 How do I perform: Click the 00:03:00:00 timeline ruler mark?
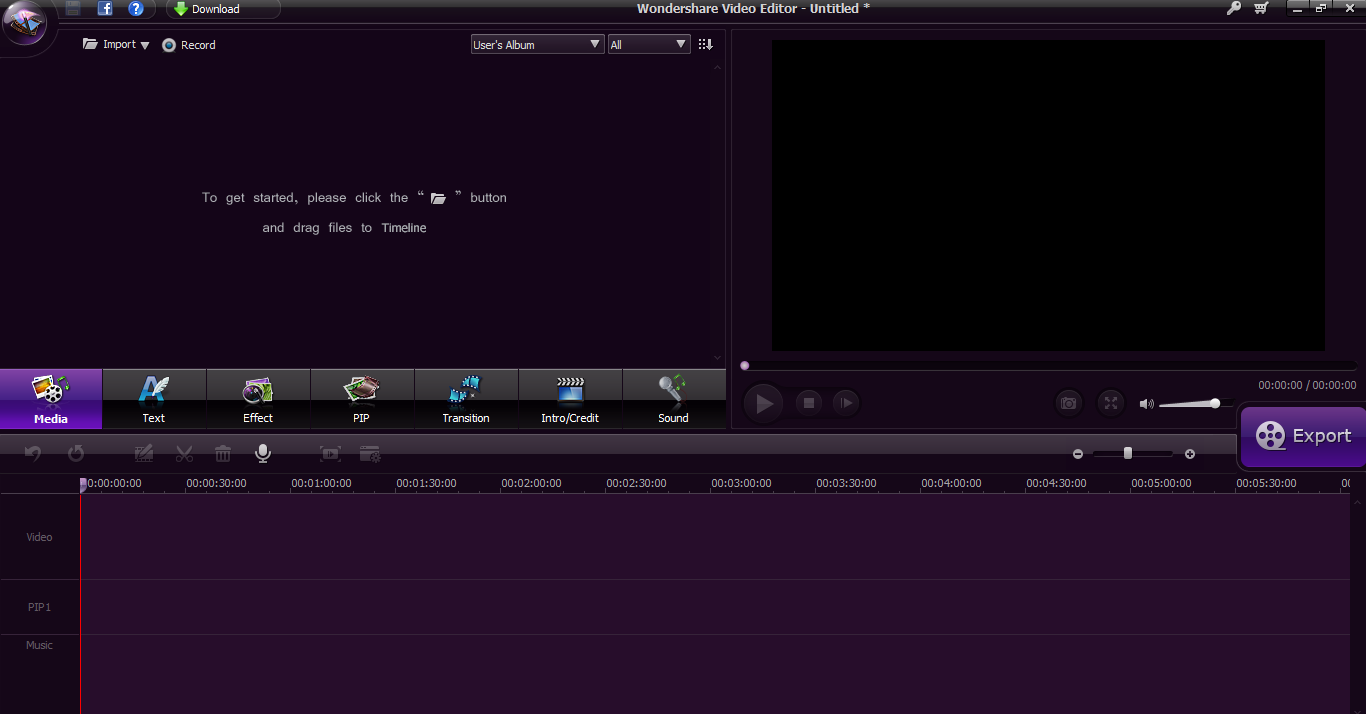[x=741, y=483]
